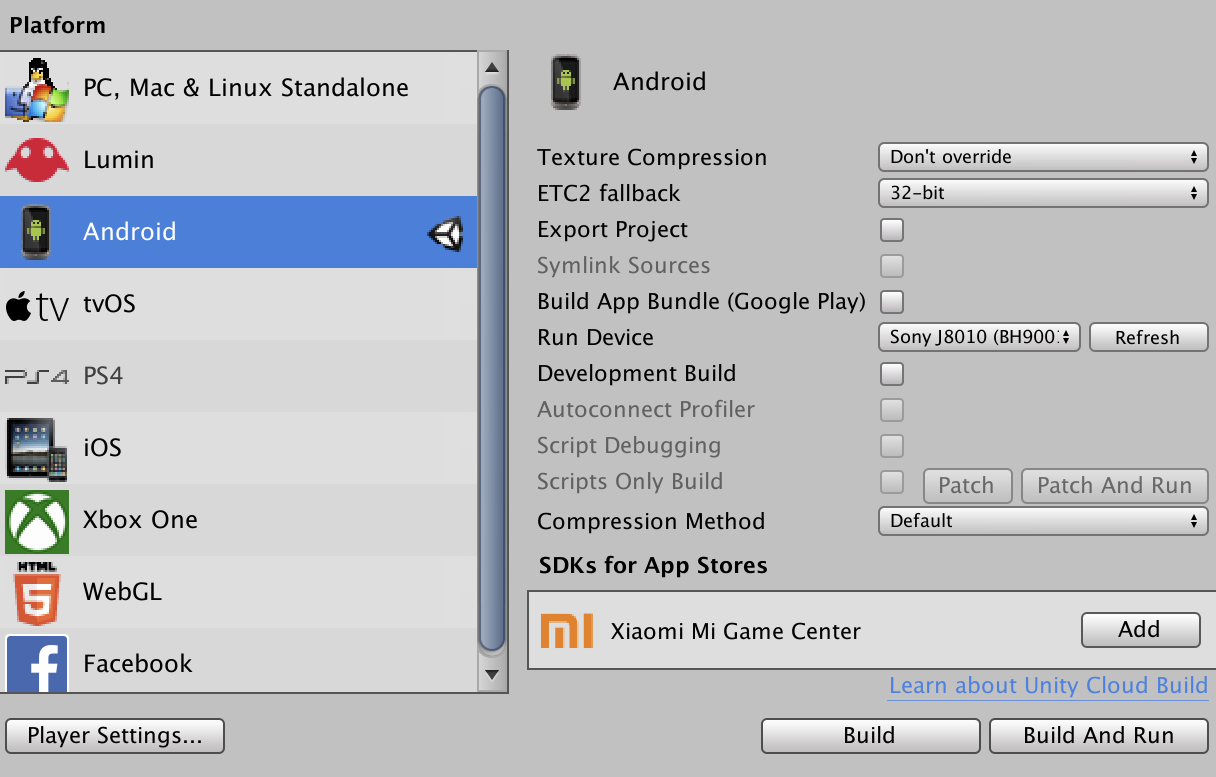Select the WebGL platform row

239,592
